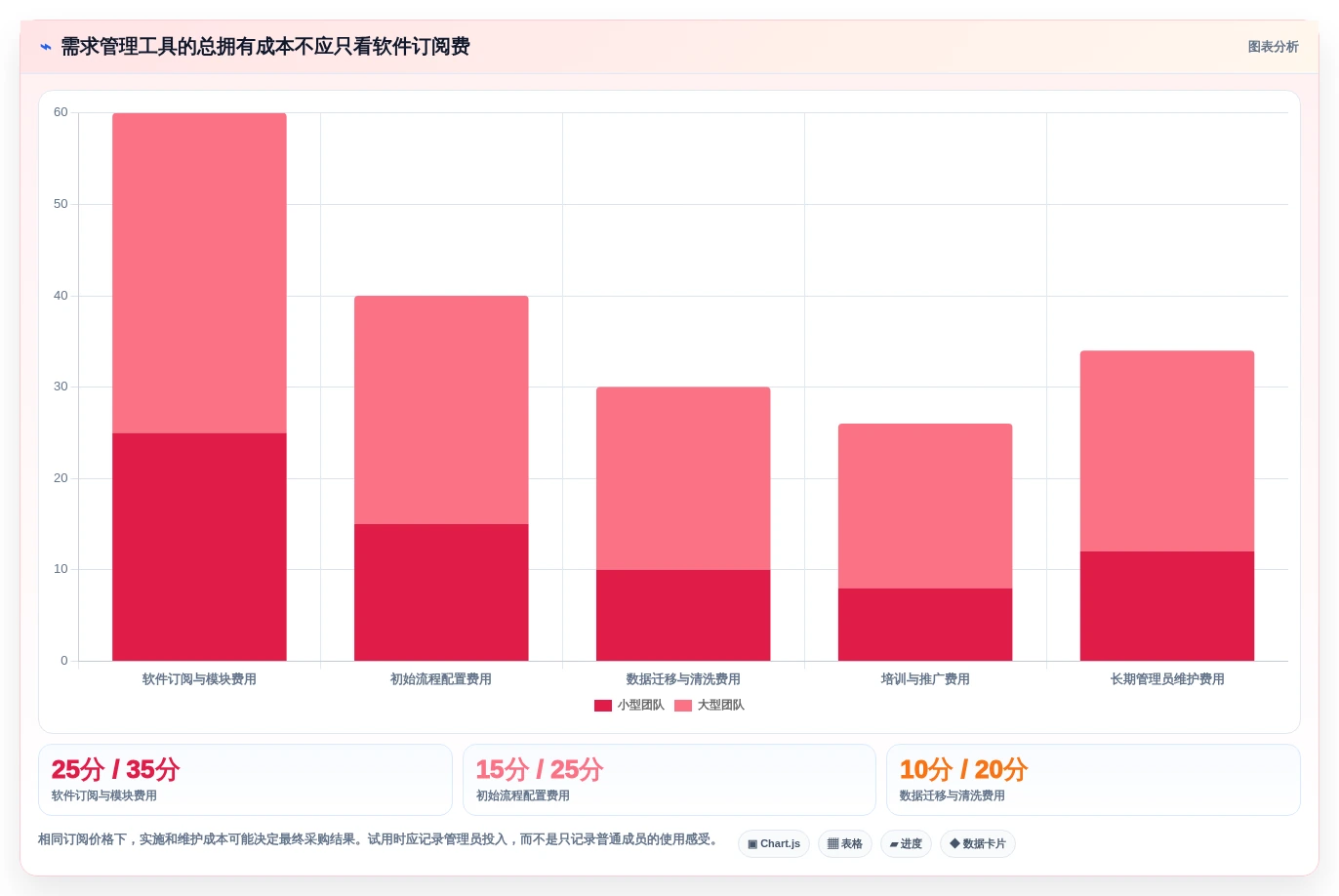Click 大型团队 bar segment for 软件订阅与模块费用
This screenshot has width=1339, height=896.
point(199,273)
